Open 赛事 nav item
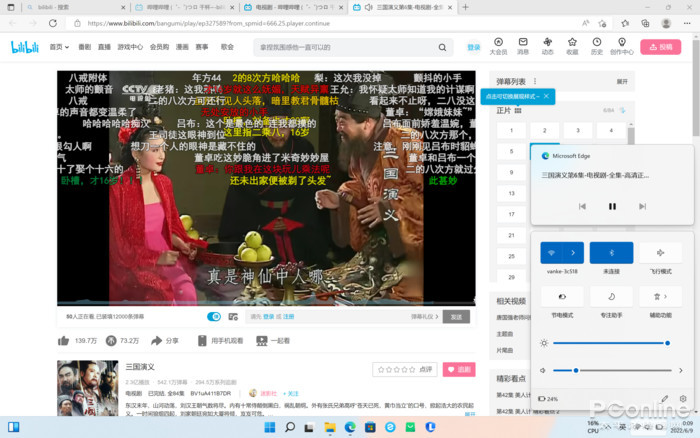 click(202, 47)
